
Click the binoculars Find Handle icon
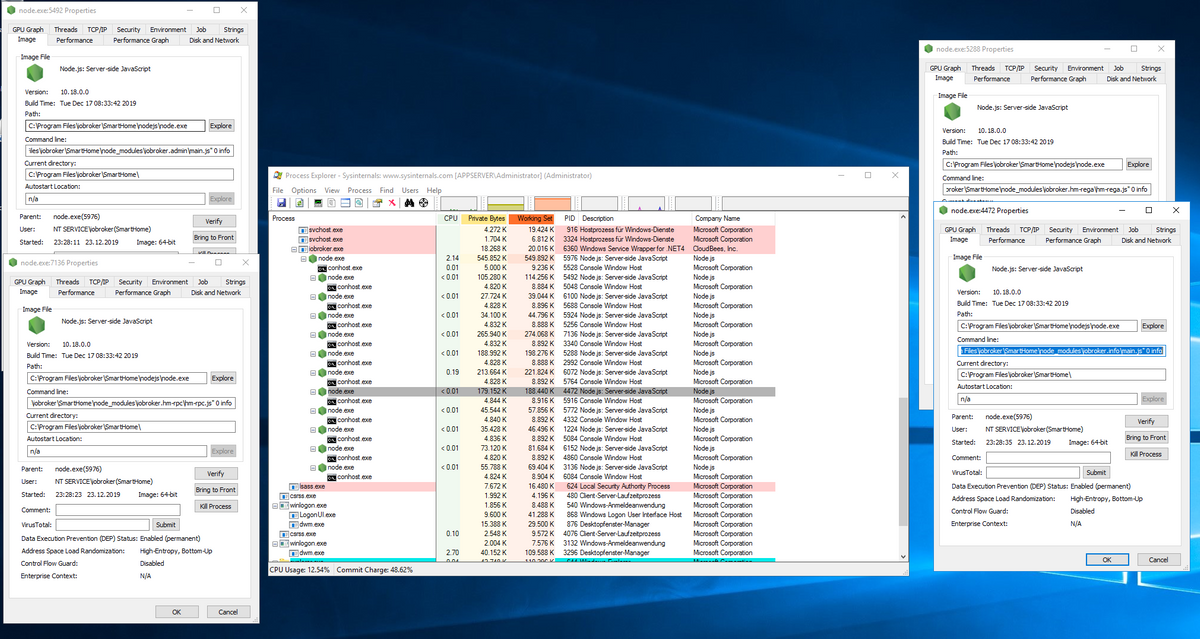pos(409,202)
